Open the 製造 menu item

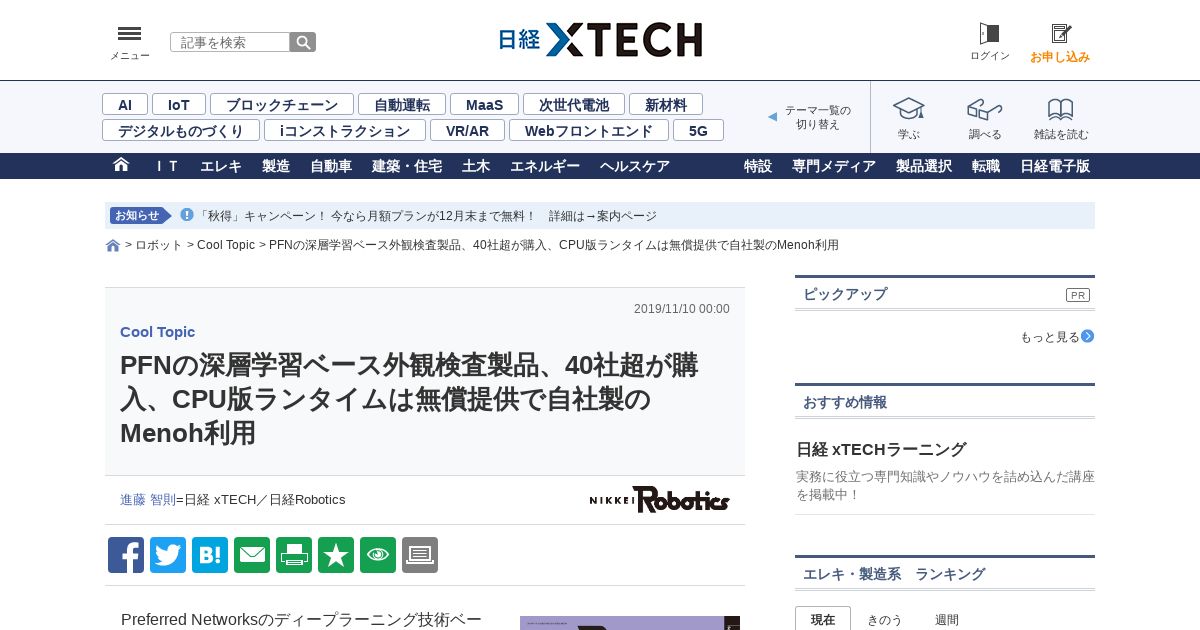276,166
